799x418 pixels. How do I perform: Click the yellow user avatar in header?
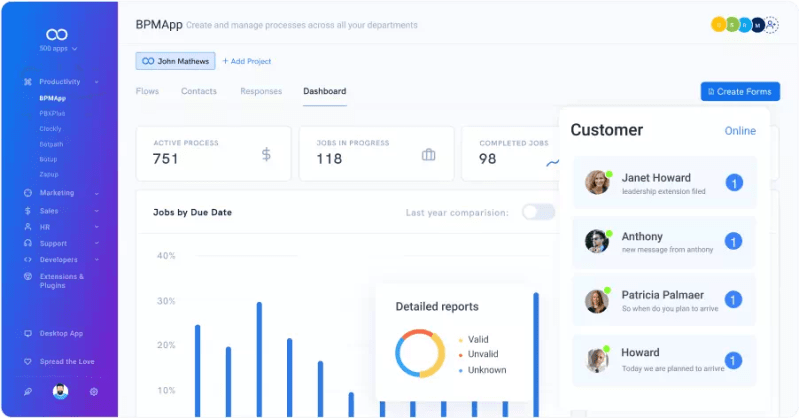pos(718,24)
